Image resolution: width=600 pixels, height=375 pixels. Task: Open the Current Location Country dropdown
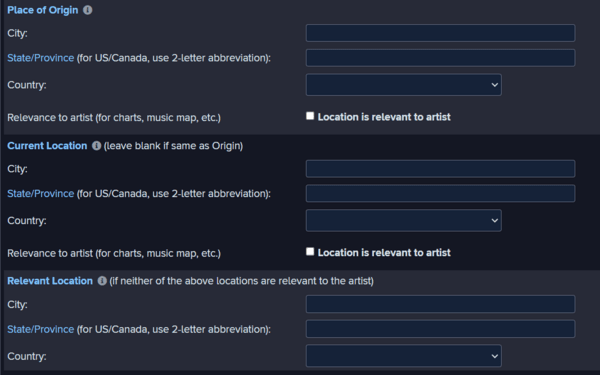[x=404, y=220]
